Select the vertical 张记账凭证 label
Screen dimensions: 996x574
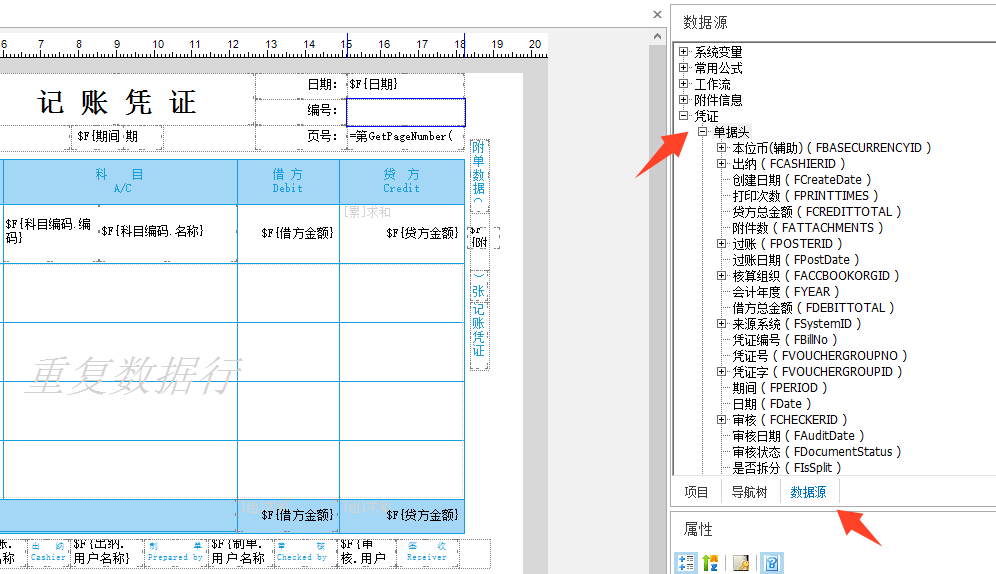pos(478,319)
